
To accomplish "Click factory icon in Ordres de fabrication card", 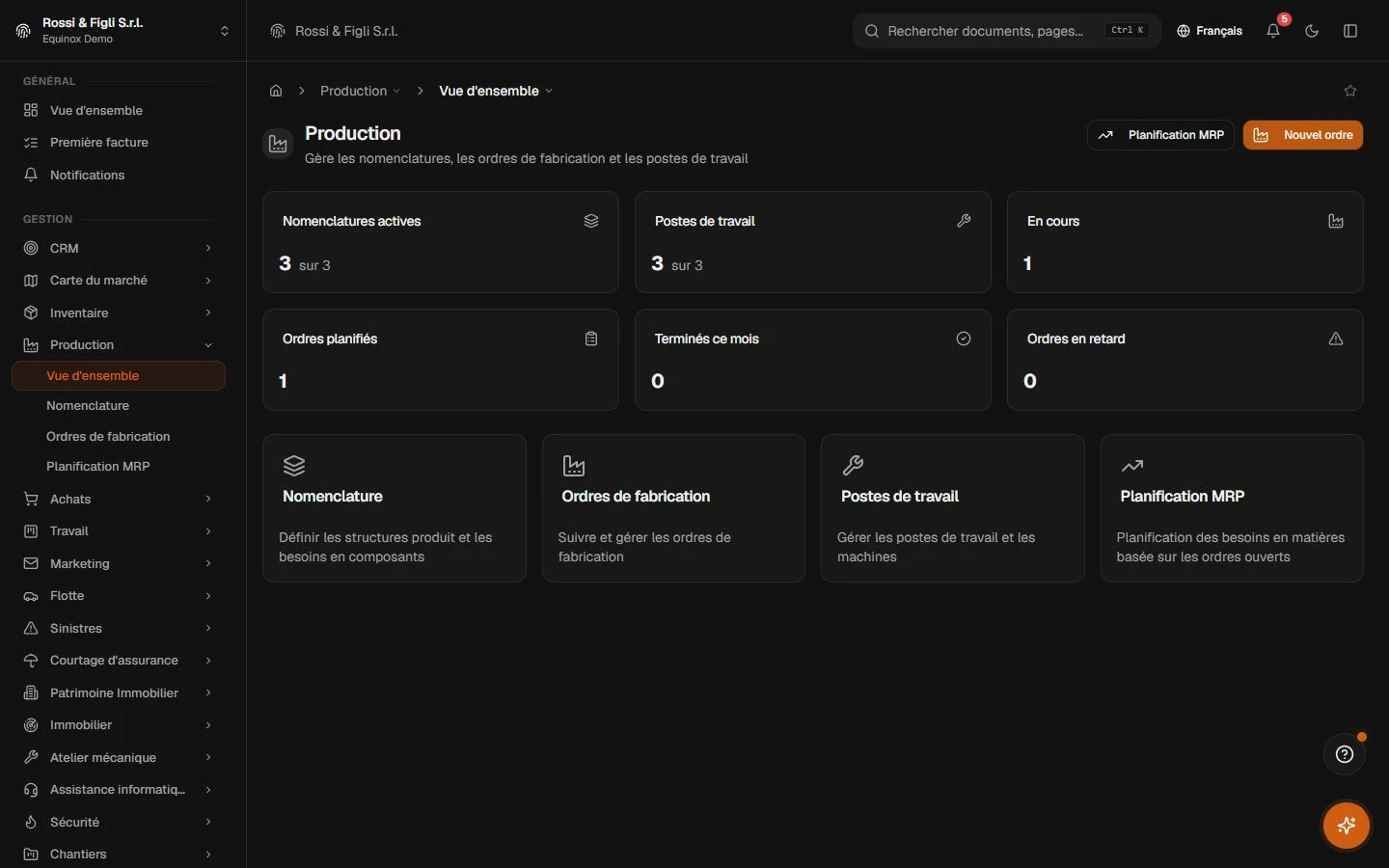I will (574, 466).
